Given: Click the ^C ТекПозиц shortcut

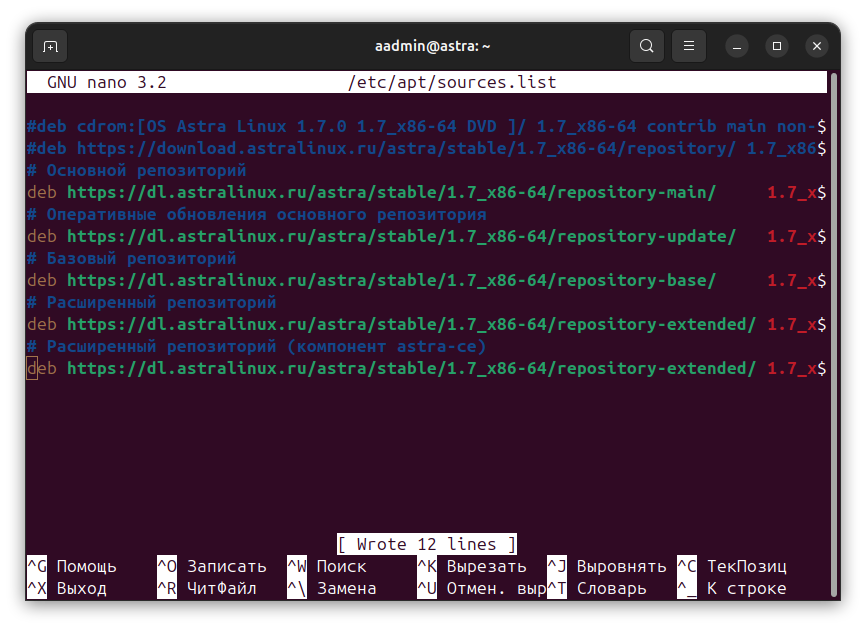Looking at the screenshot, I should click(732, 567).
